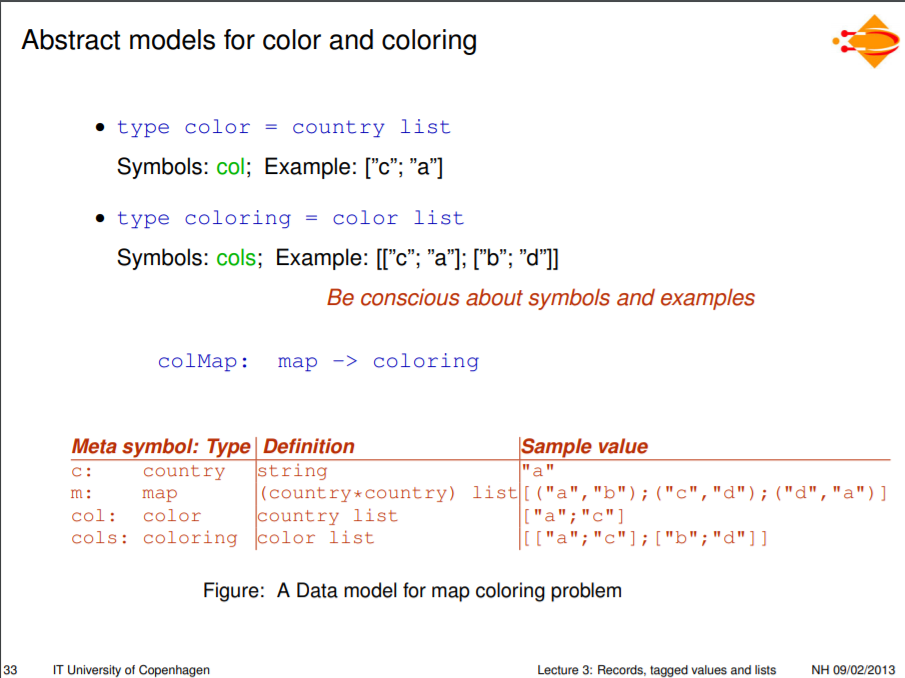Click the sample [("a","b");("c","d");("d","a")]
Viewport: 905px width, 678px height.
coord(705,493)
